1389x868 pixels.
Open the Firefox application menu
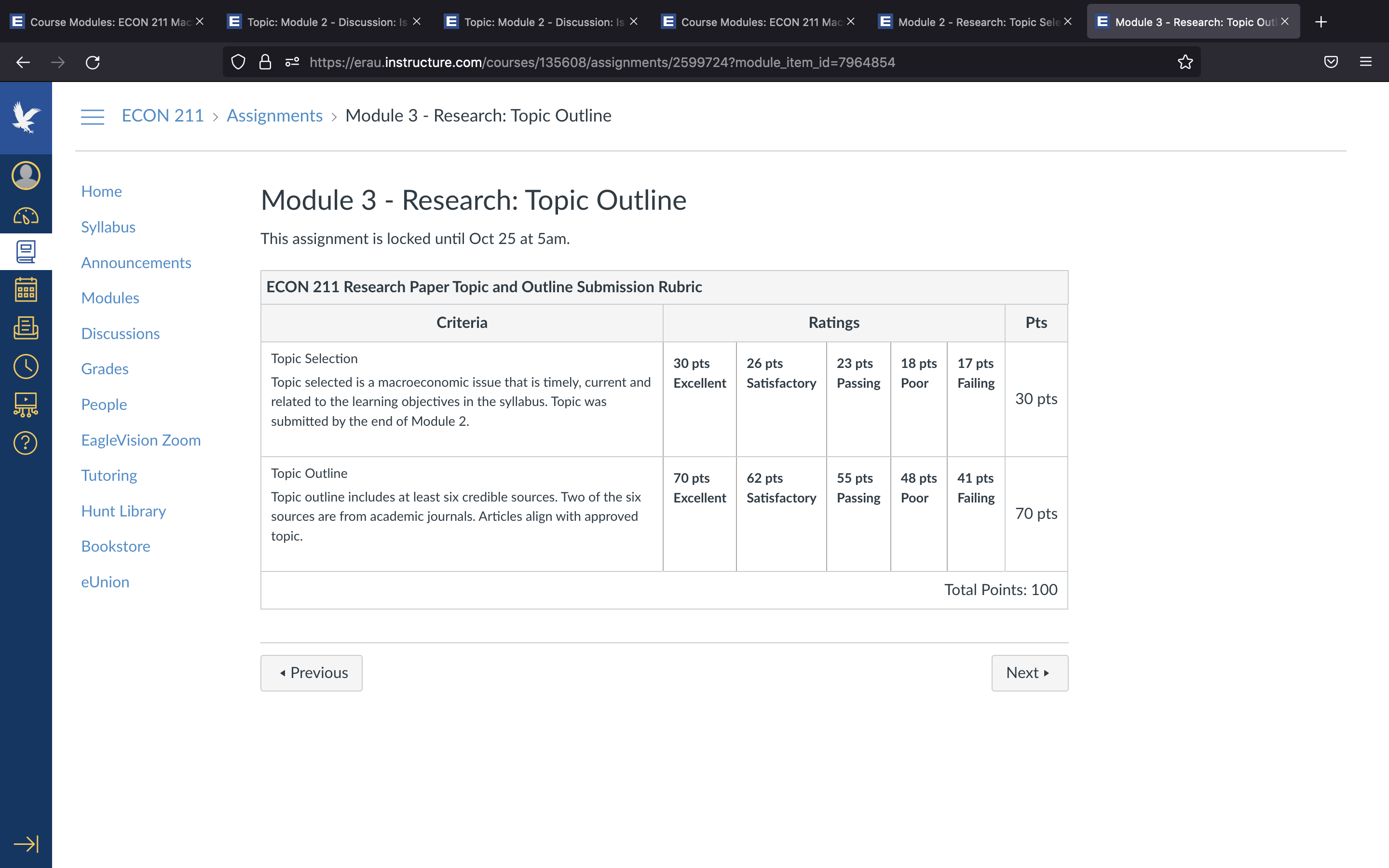(1366, 62)
